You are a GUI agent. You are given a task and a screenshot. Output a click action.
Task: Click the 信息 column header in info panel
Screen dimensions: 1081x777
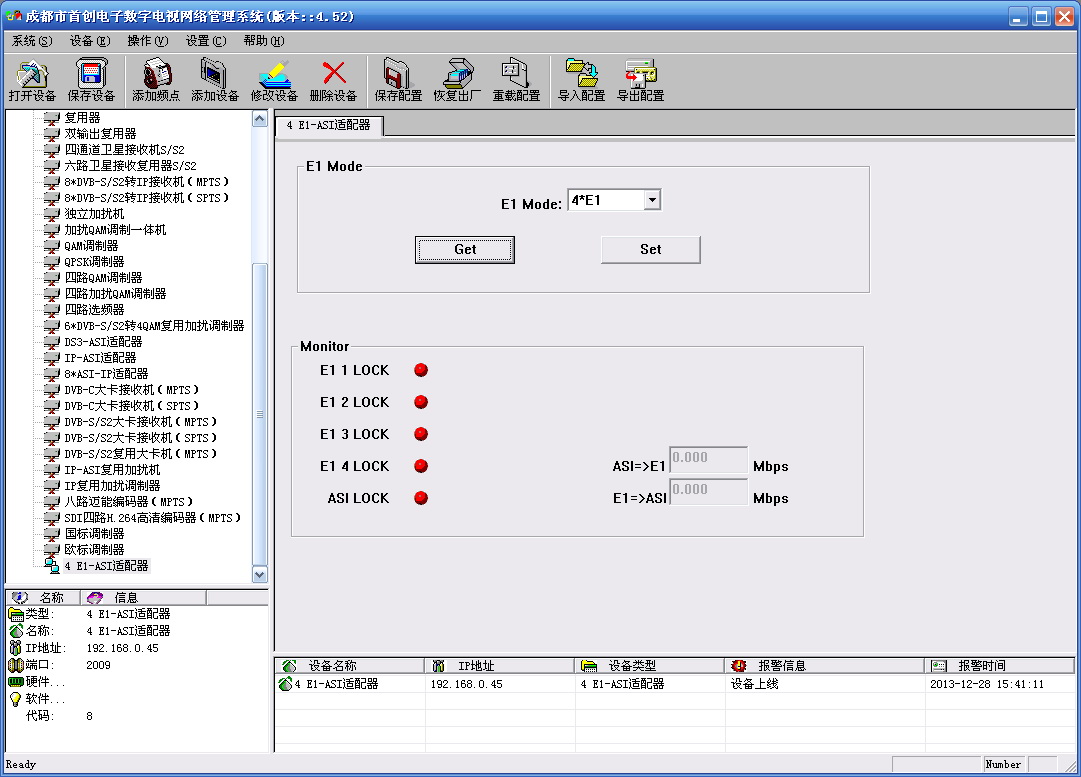click(143, 598)
